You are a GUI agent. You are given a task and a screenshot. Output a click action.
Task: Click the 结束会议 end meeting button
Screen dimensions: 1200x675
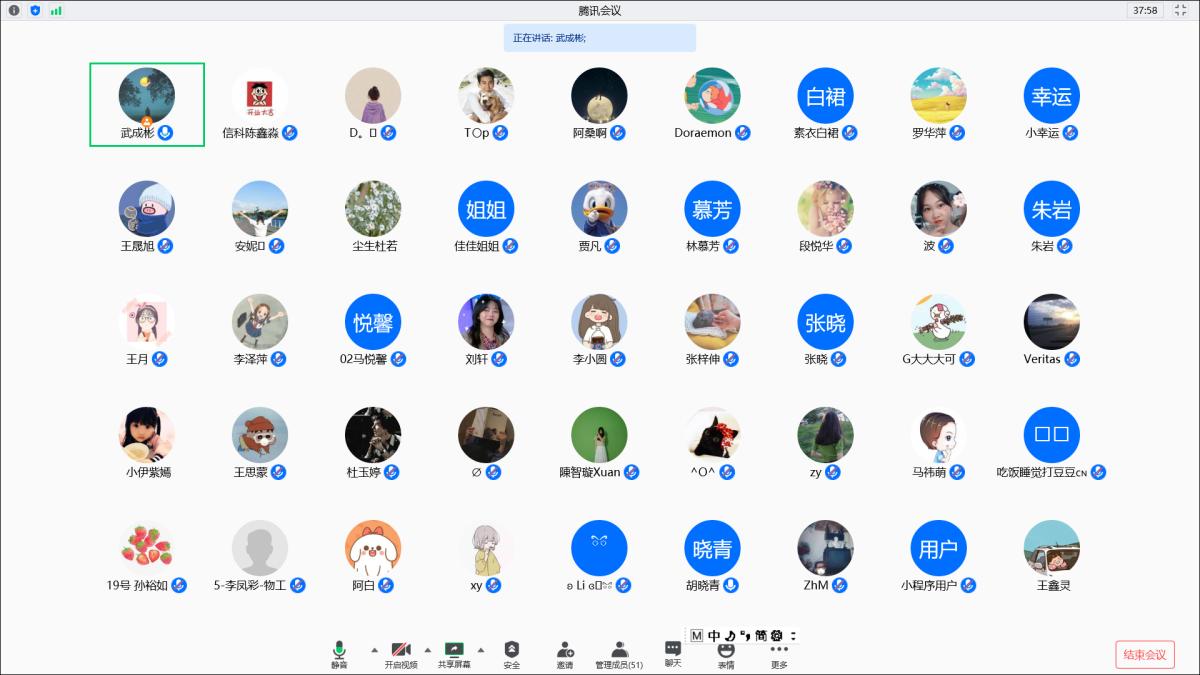click(x=1144, y=655)
